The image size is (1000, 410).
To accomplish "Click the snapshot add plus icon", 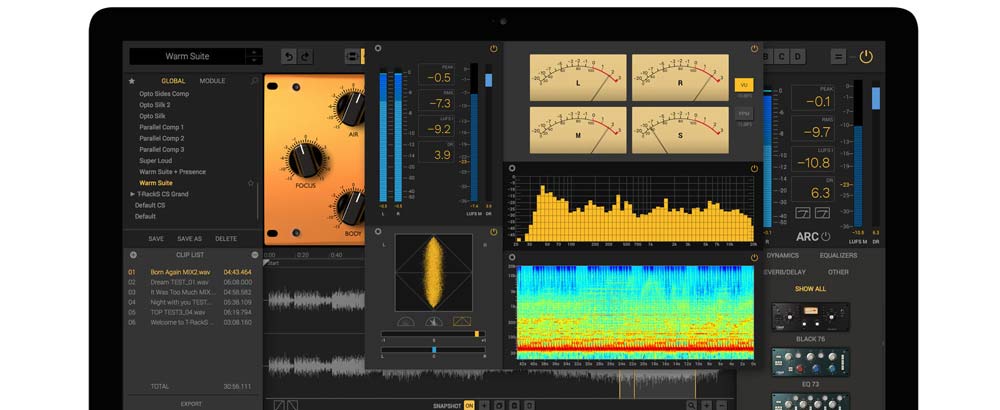I will coord(484,406).
